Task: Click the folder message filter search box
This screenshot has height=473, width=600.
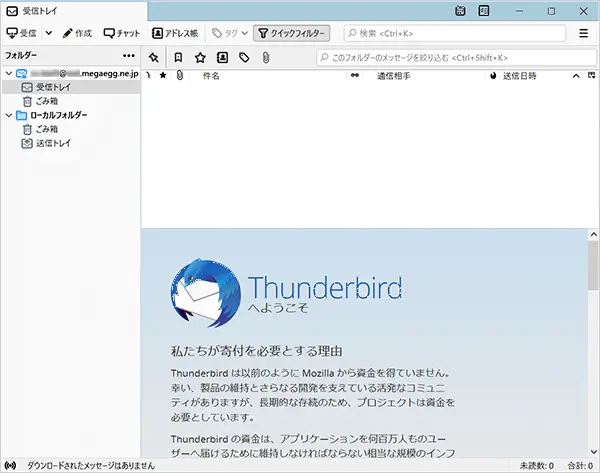Action: point(457,58)
